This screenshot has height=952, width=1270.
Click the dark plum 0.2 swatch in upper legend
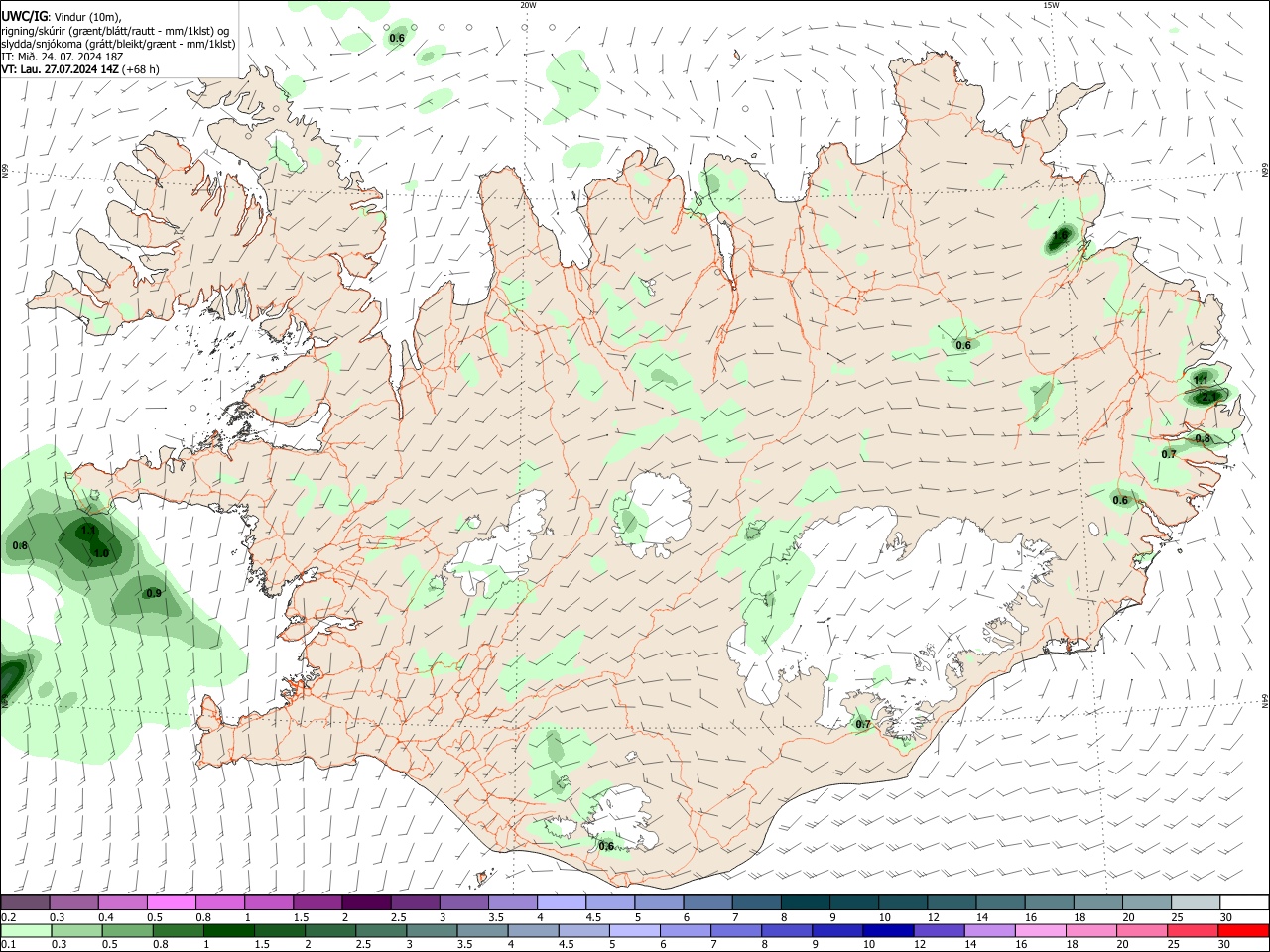coord(25,902)
